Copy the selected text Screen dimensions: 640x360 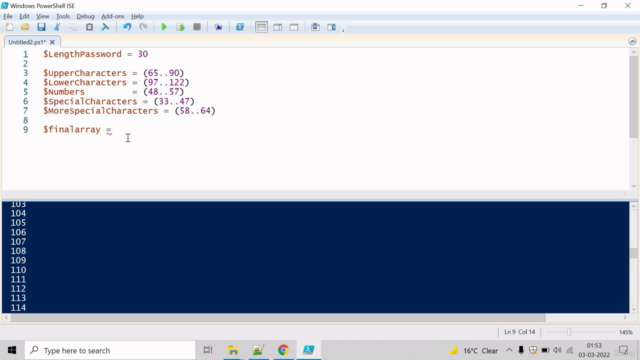(x=73, y=27)
